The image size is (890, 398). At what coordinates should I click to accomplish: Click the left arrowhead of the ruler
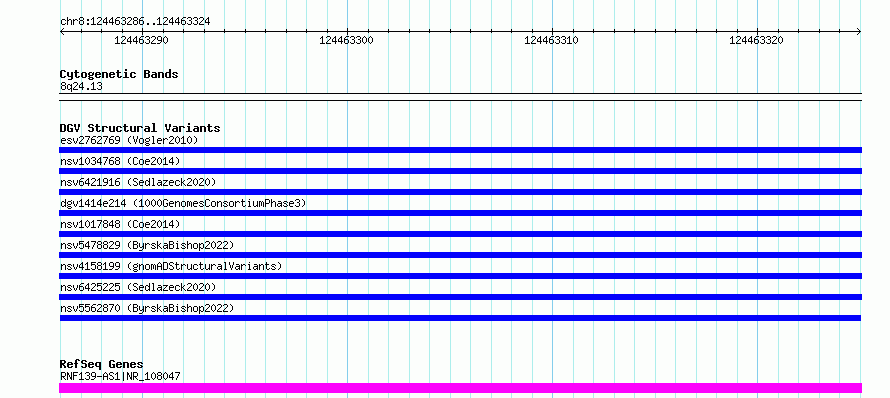coord(62,32)
